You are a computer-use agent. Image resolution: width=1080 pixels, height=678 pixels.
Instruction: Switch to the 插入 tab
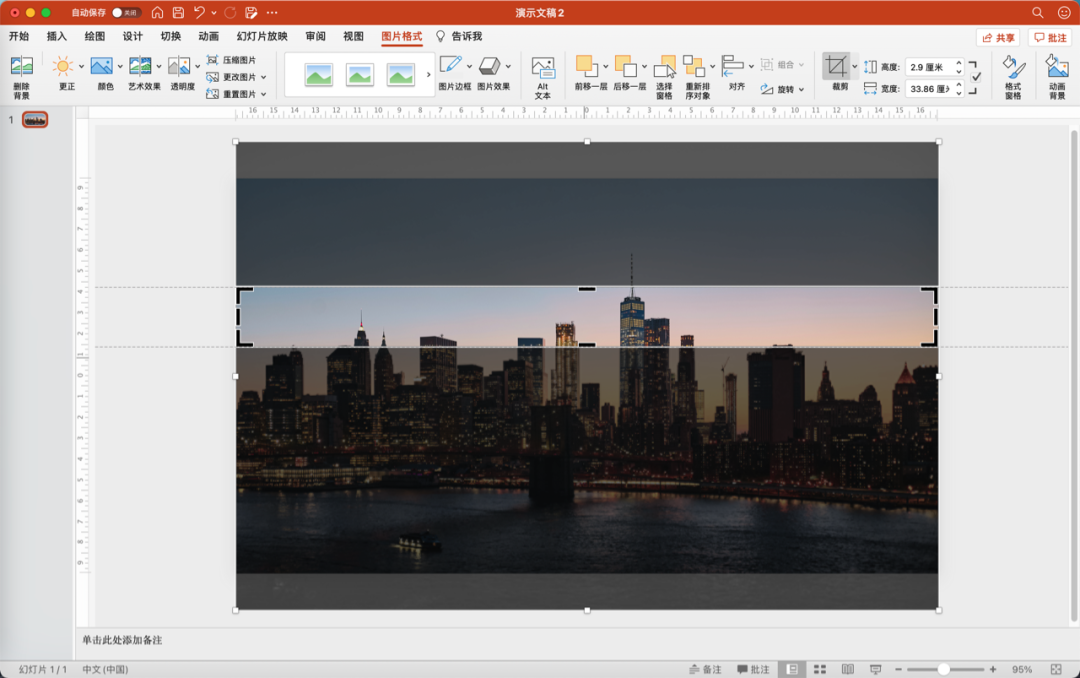pos(56,37)
